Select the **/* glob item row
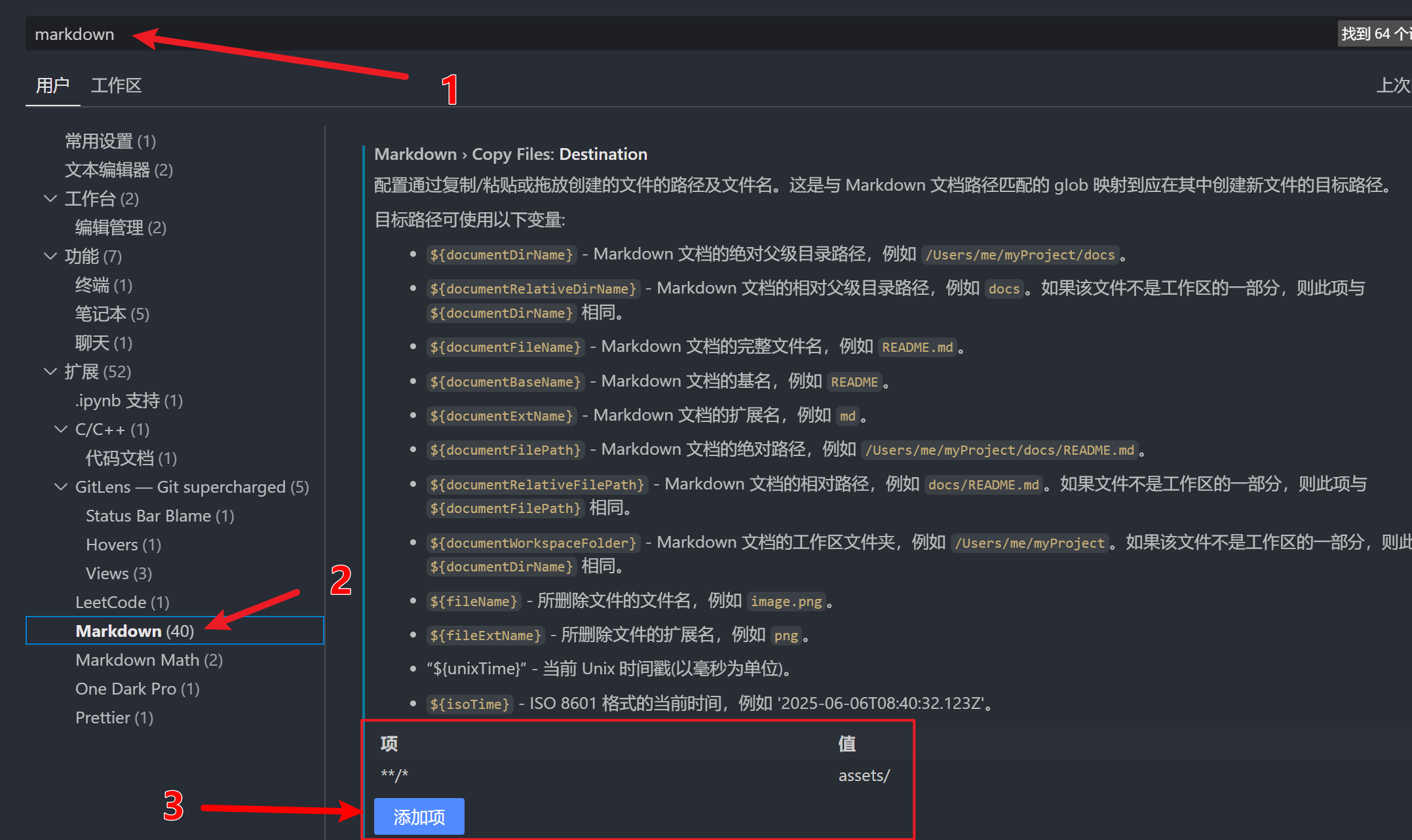Viewport: 1412px width, 840px height. coord(394,775)
